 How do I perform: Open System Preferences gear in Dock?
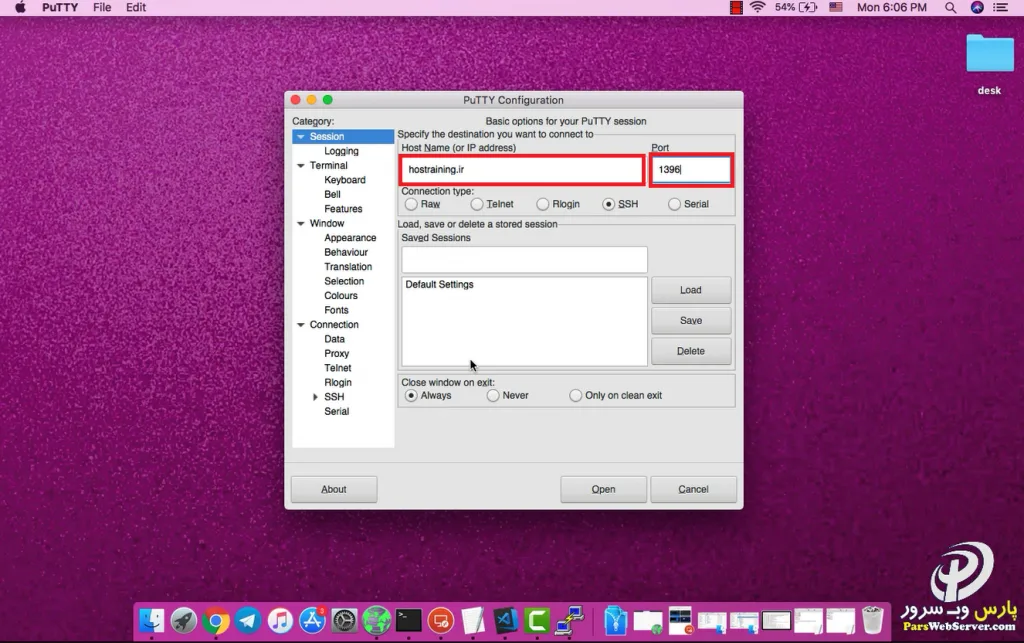click(344, 620)
